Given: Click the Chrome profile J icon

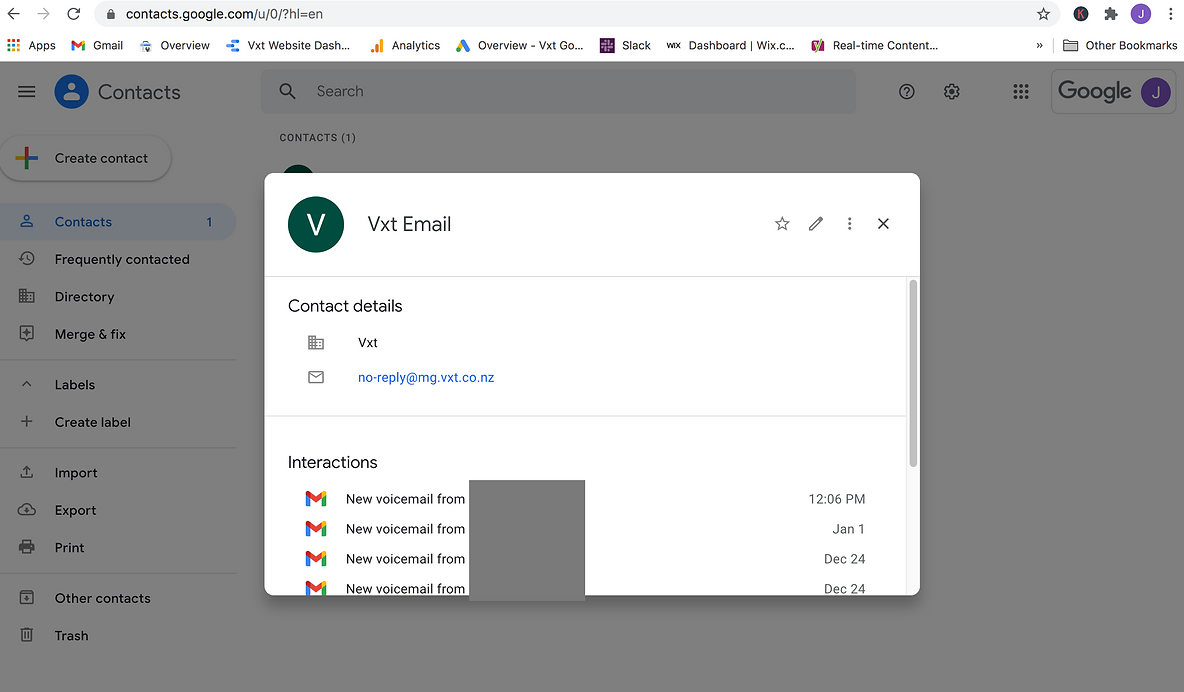Looking at the screenshot, I should (x=1141, y=14).
